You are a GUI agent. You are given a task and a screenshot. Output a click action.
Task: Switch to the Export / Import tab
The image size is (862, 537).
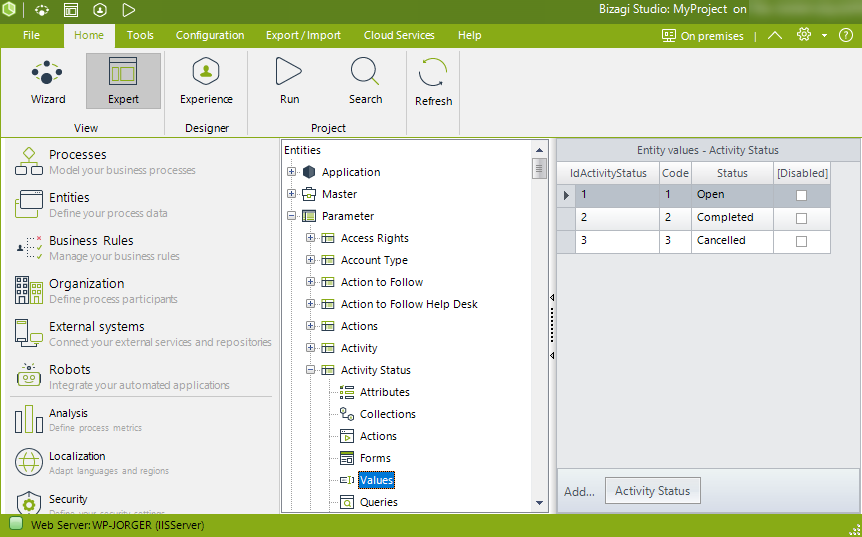(303, 35)
